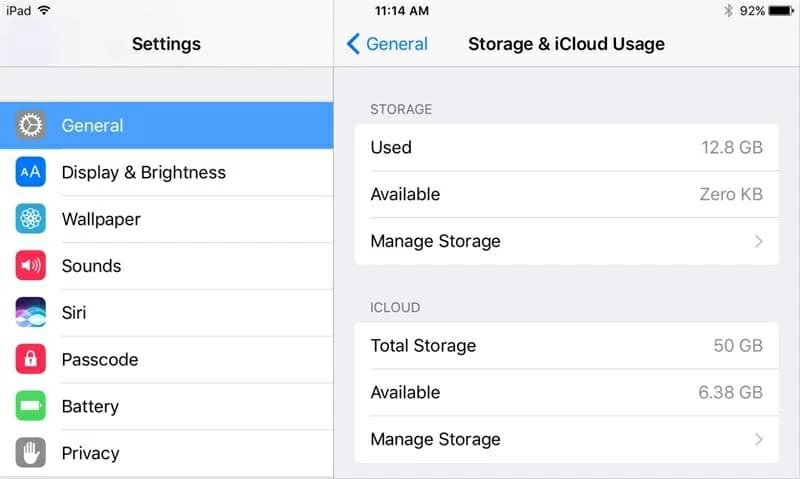Tap the Privacy hand icon
Screen dimensions: 800x479
coord(31,453)
